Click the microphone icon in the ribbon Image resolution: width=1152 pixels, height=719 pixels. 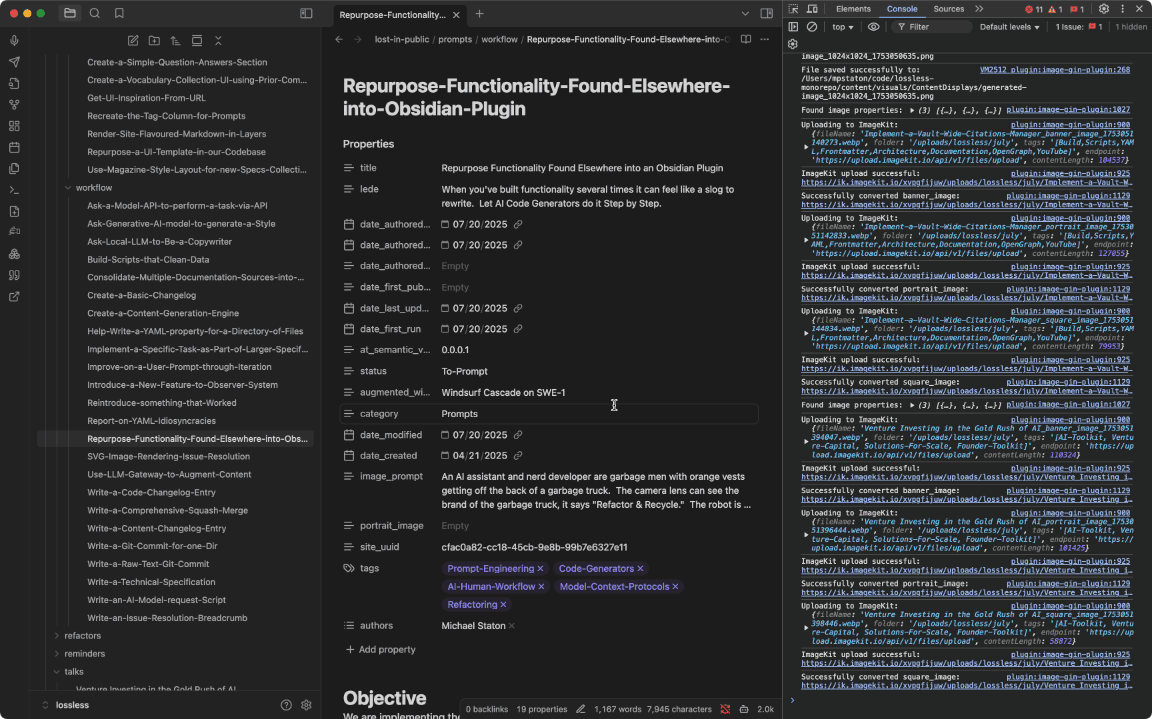coord(14,41)
